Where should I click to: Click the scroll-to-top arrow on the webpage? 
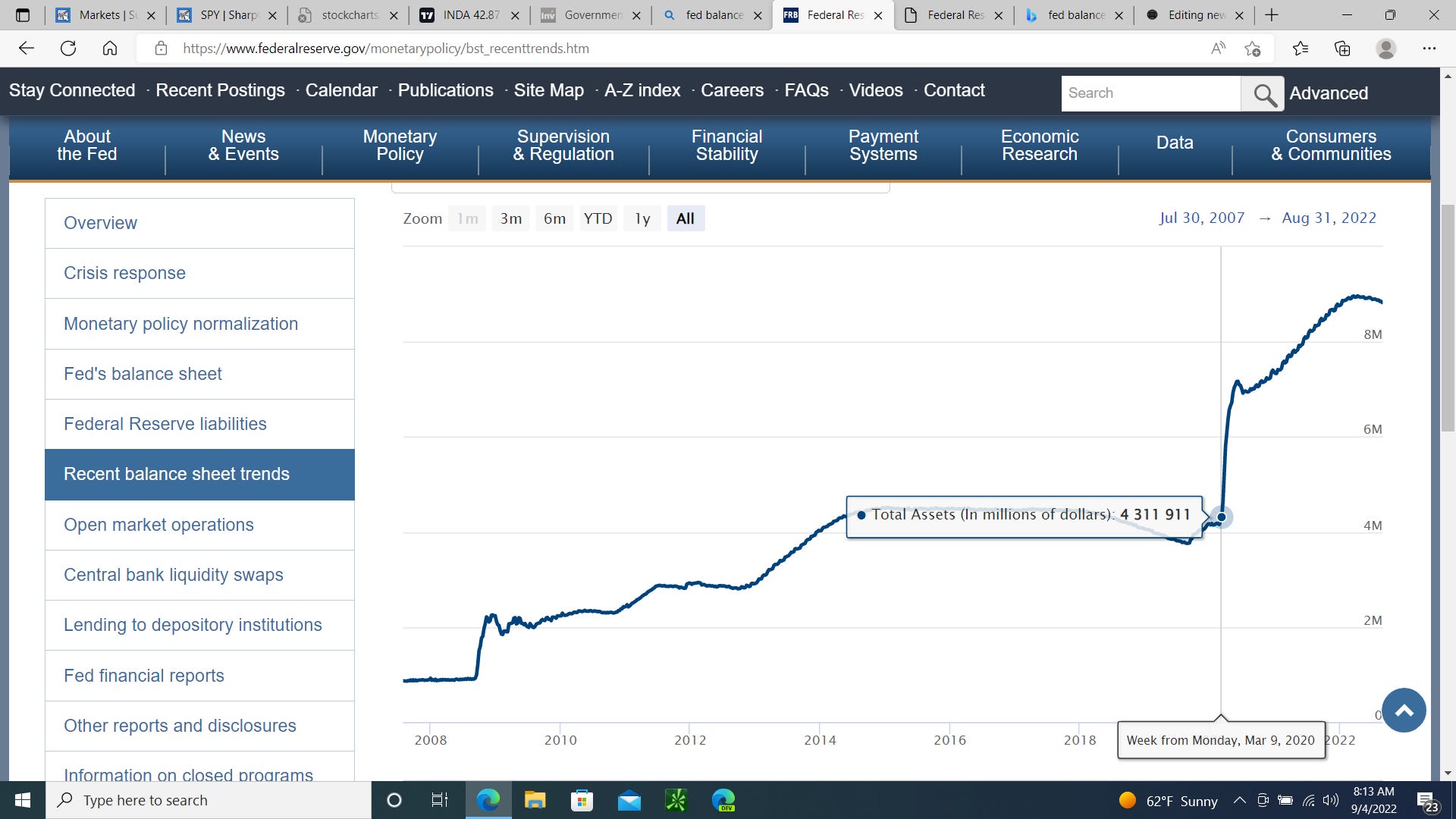(1404, 710)
